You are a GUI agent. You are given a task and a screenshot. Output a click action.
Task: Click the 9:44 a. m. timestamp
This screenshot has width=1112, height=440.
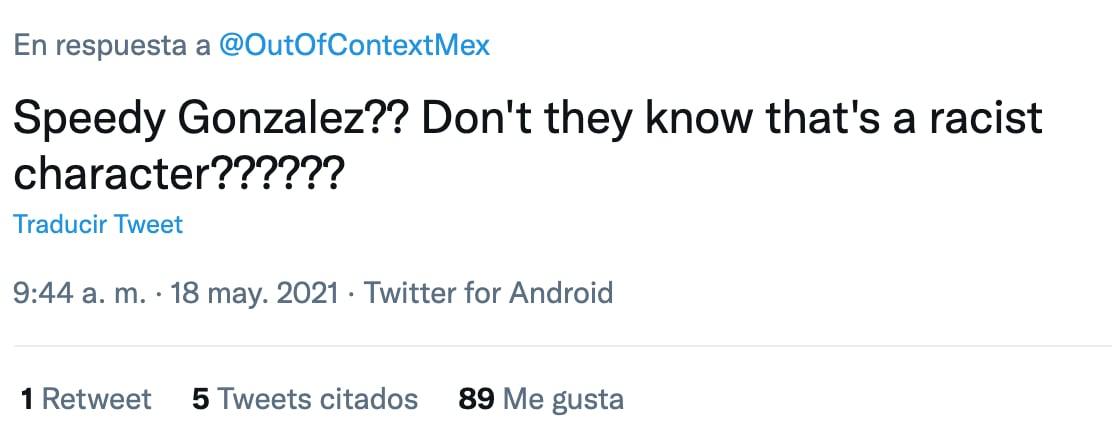79,294
